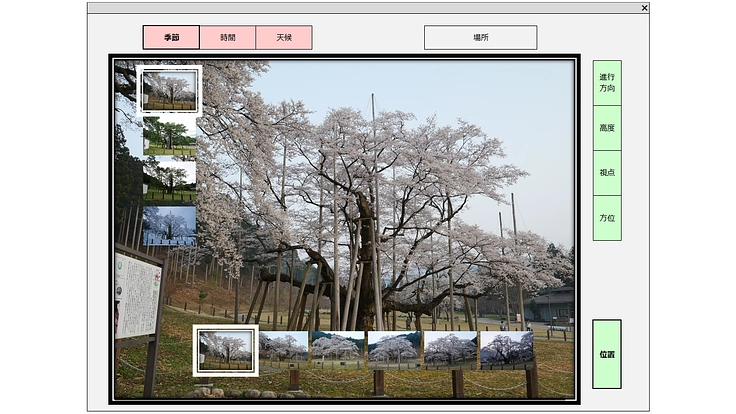Switch to the 時間 tab
This screenshot has height=414, width=736.
coord(228,38)
